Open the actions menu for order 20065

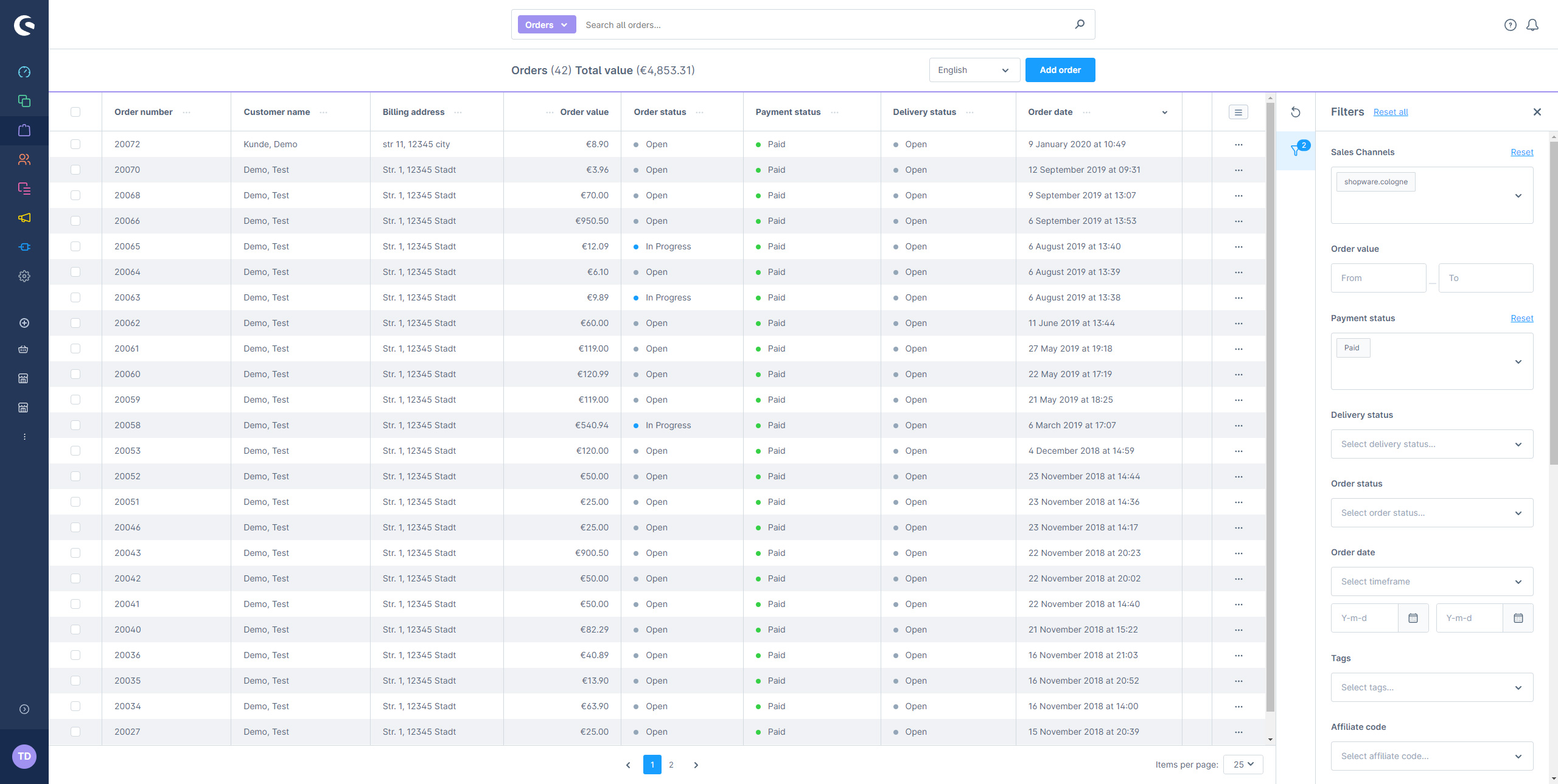[1238, 247]
